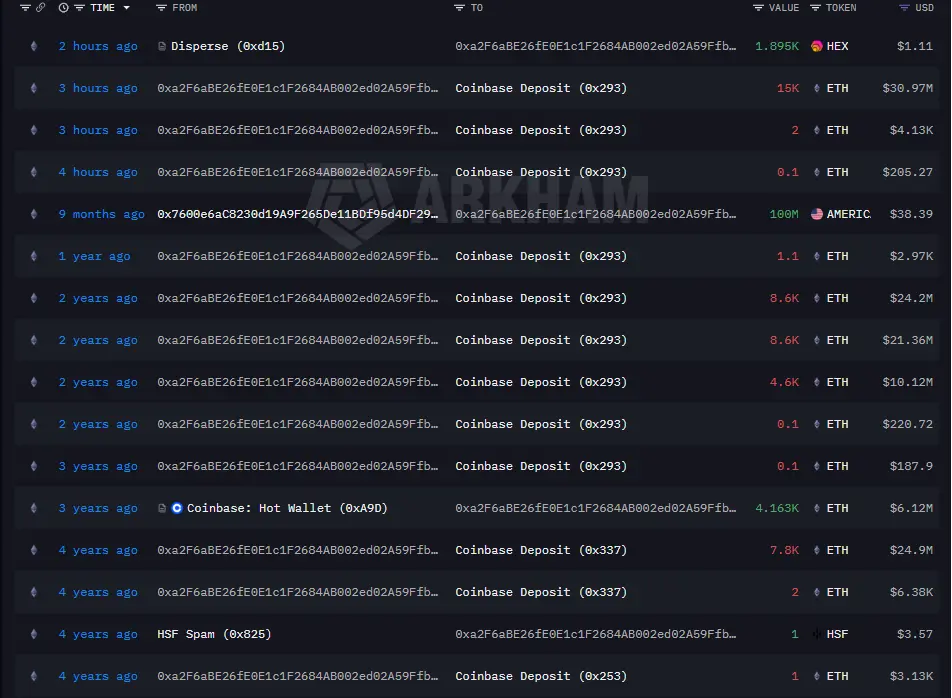952x698 pixels.
Task: Open the Disperse (0xd15) entity
Action: pyautogui.click(x=228, y=46)
